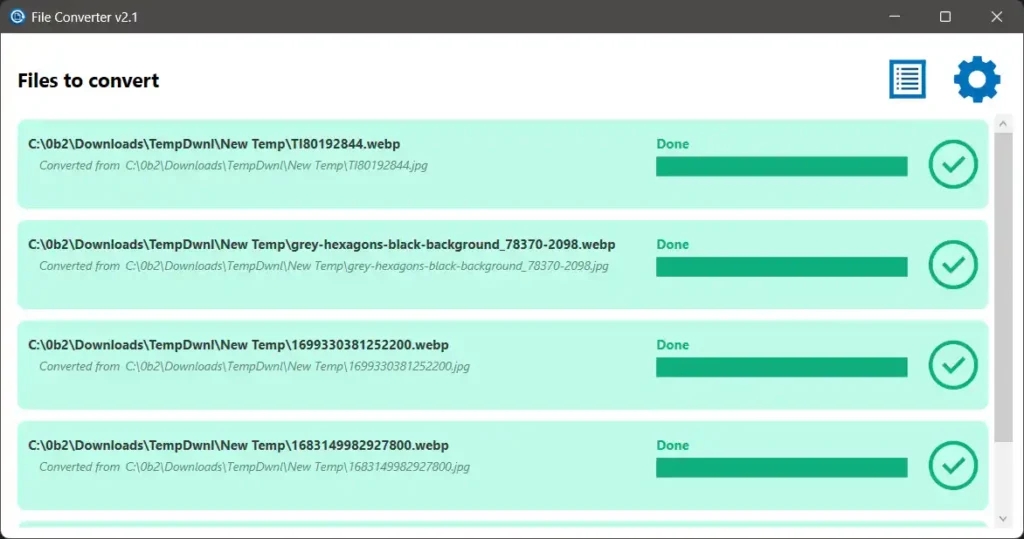Click the 'File Converter v2.1' window title
The width and height of the screenshot is (1024, 539).
(84, 17)
